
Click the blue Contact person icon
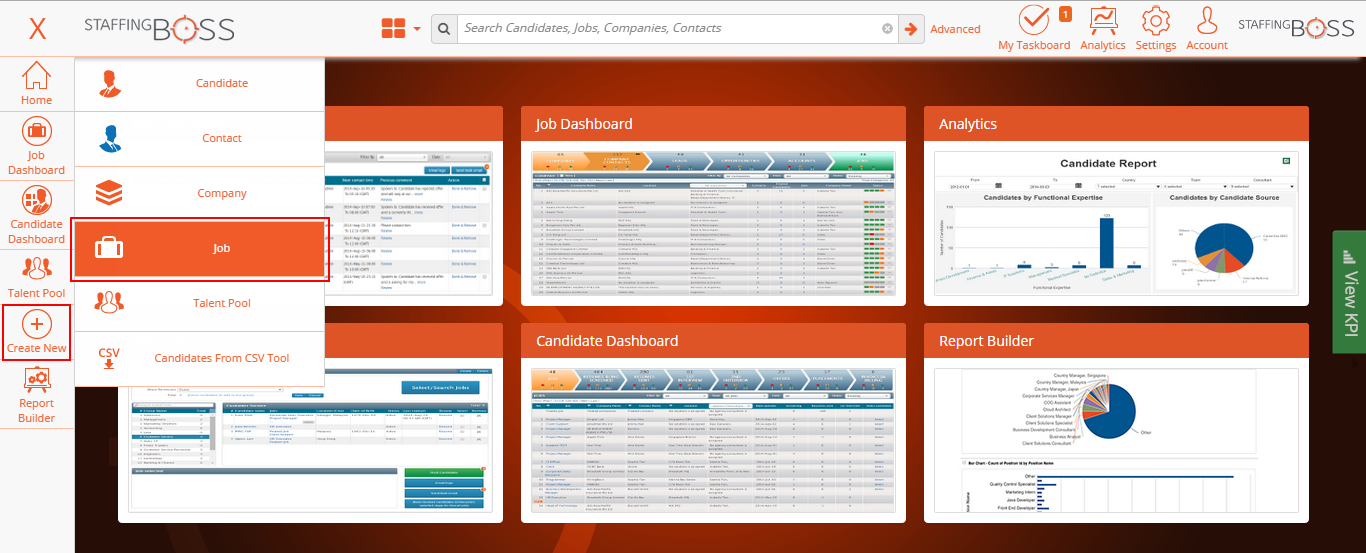pyautogui.click(x=109, y=138)
